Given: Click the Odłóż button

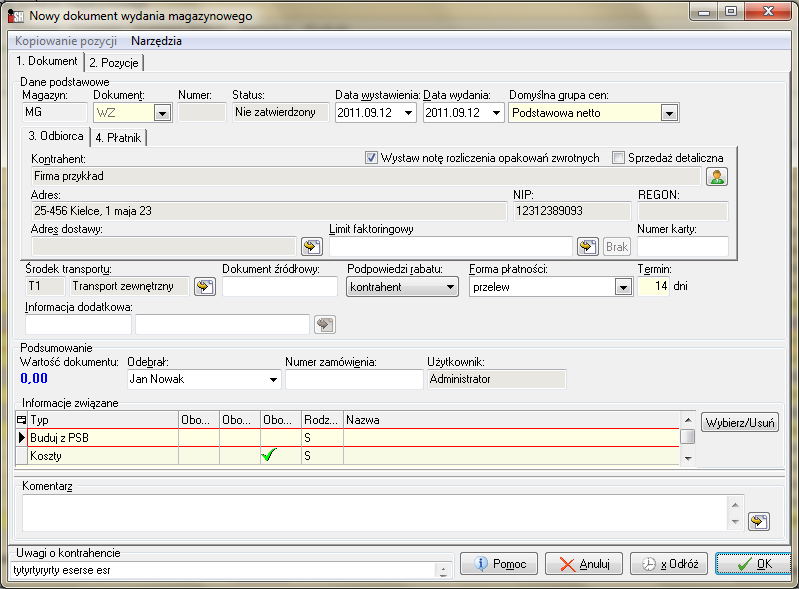Looking at the screenshot, I should [669, 564].
